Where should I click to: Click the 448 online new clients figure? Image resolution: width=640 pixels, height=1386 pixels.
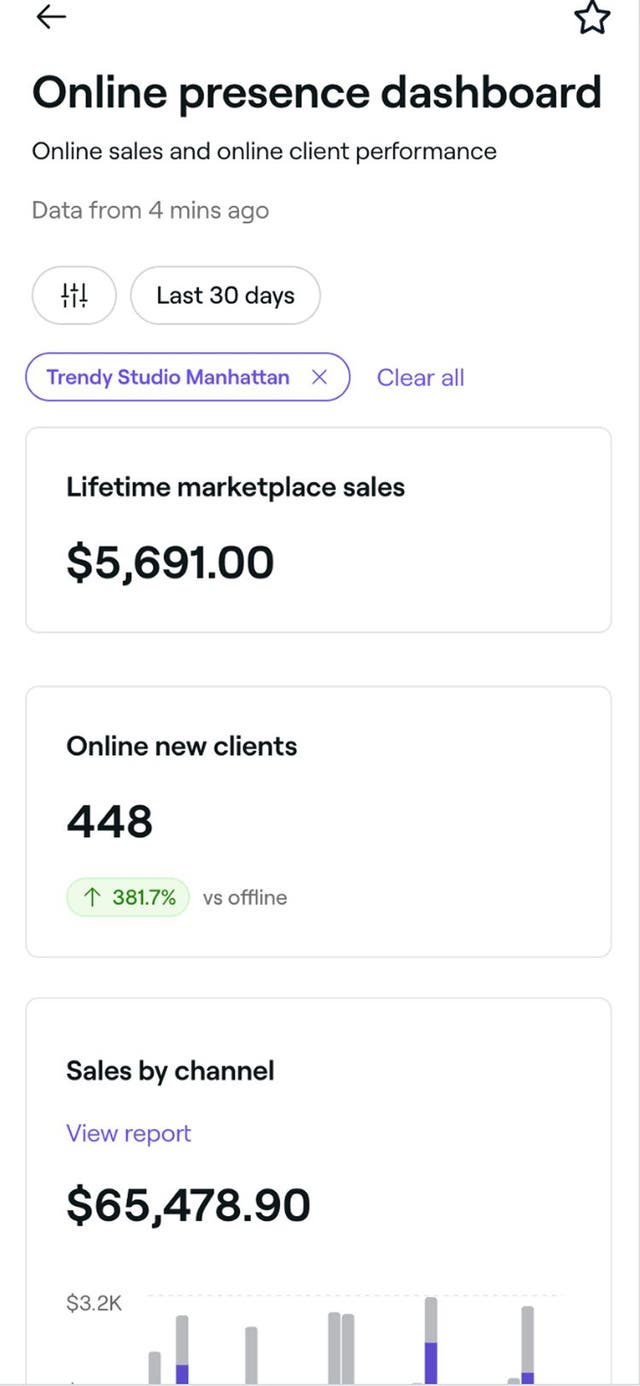[x=110, y=822]
